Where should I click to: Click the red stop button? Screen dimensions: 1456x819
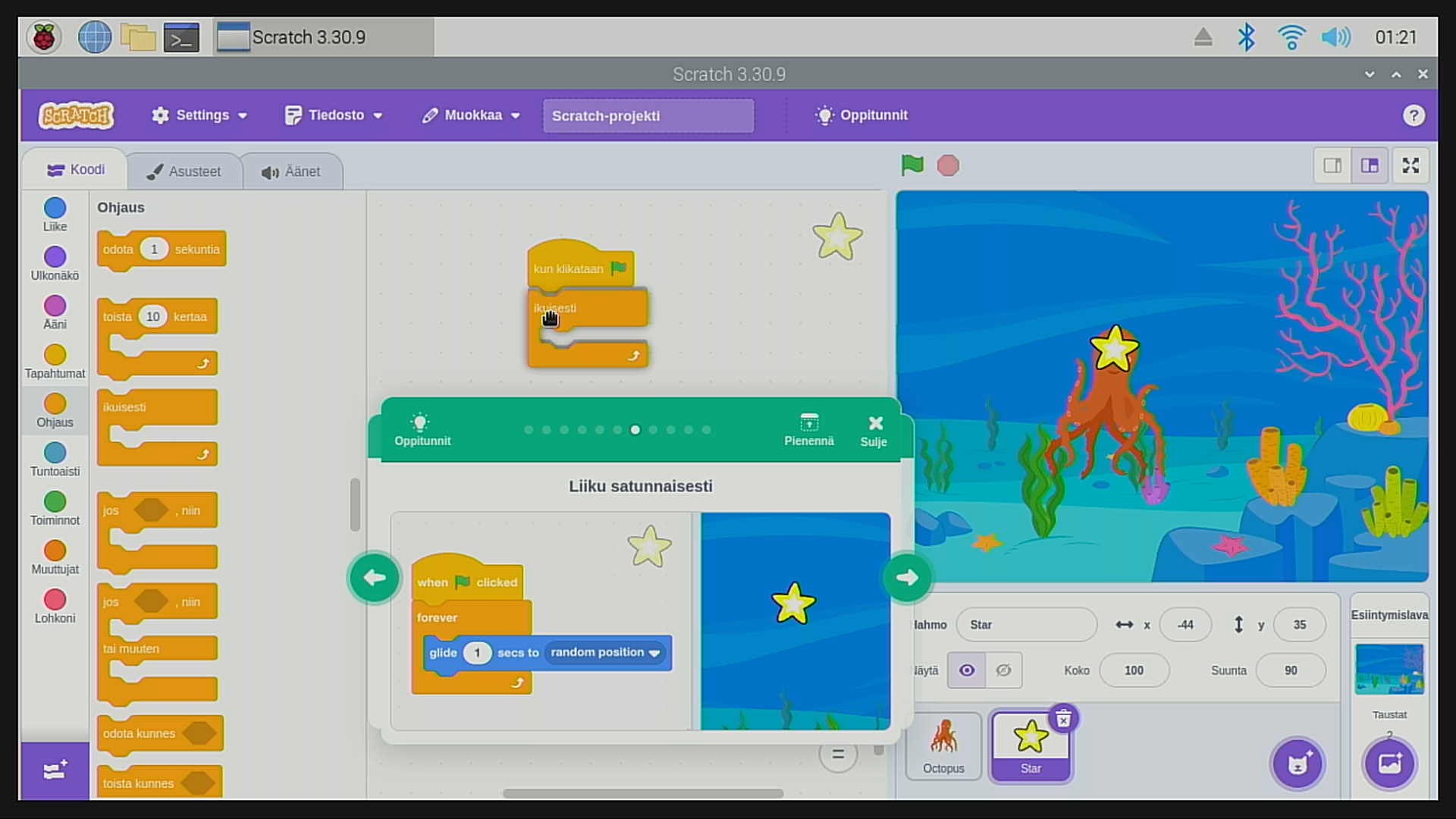[x=948, y=165]
